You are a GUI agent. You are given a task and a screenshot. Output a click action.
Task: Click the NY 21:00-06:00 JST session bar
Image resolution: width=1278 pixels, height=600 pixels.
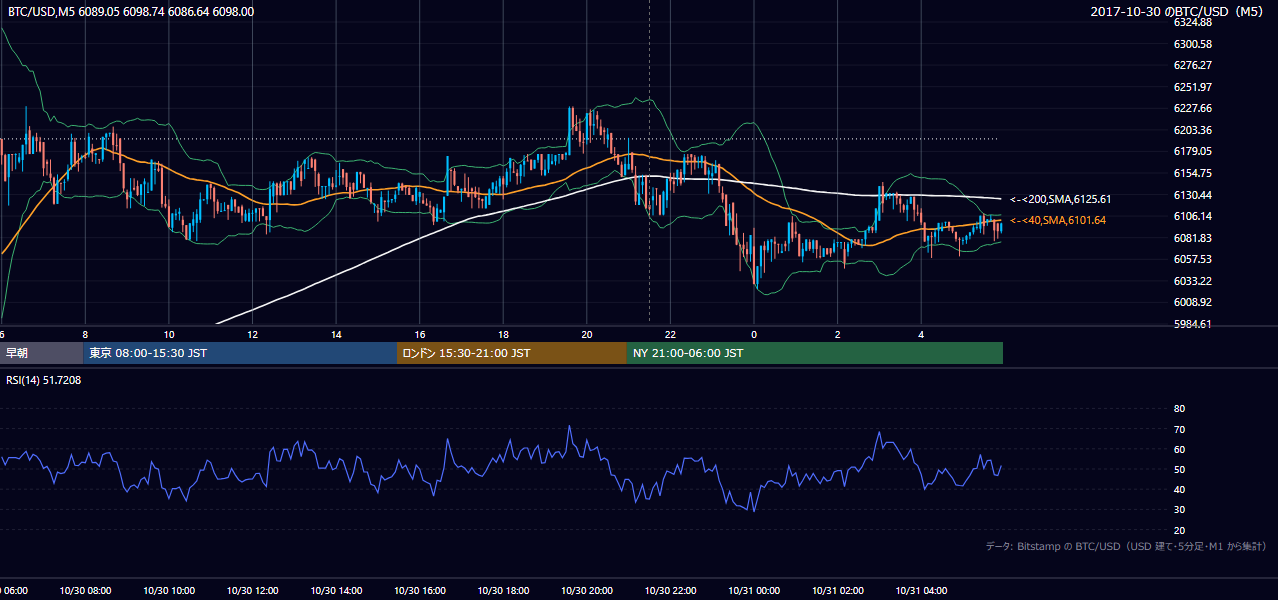pos(815,353)
